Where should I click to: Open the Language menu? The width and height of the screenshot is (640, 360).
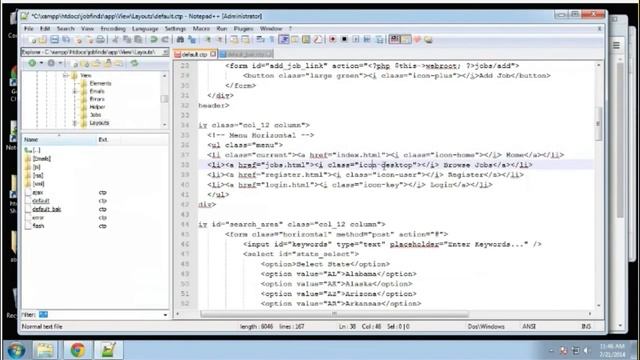click(145, 29)
